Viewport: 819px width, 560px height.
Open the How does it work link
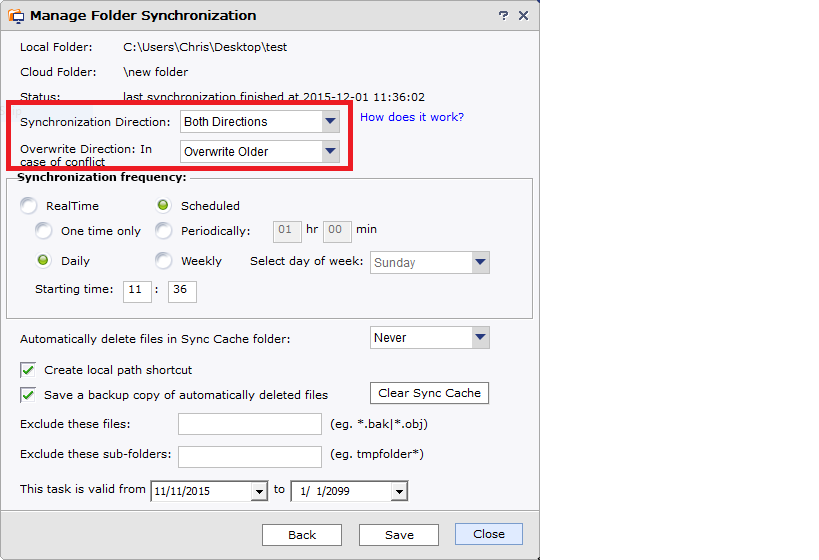pyautogui.click(x=412, y=117)
